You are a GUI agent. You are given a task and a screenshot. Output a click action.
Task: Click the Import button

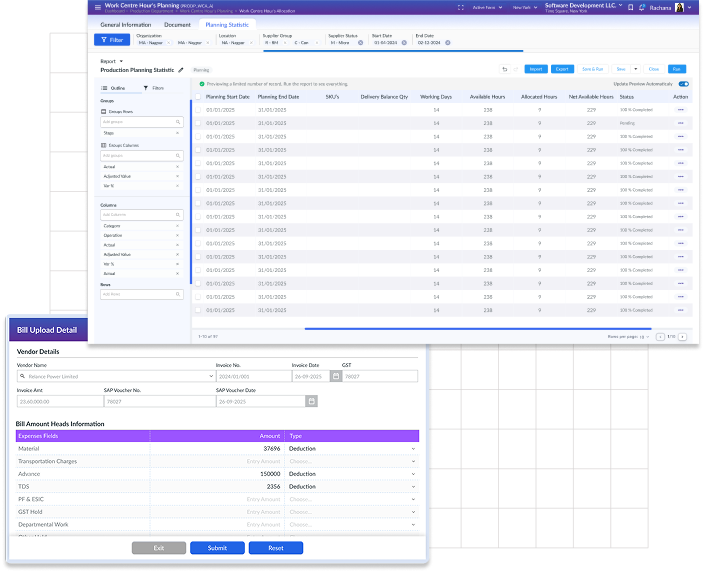pos(536,69)
